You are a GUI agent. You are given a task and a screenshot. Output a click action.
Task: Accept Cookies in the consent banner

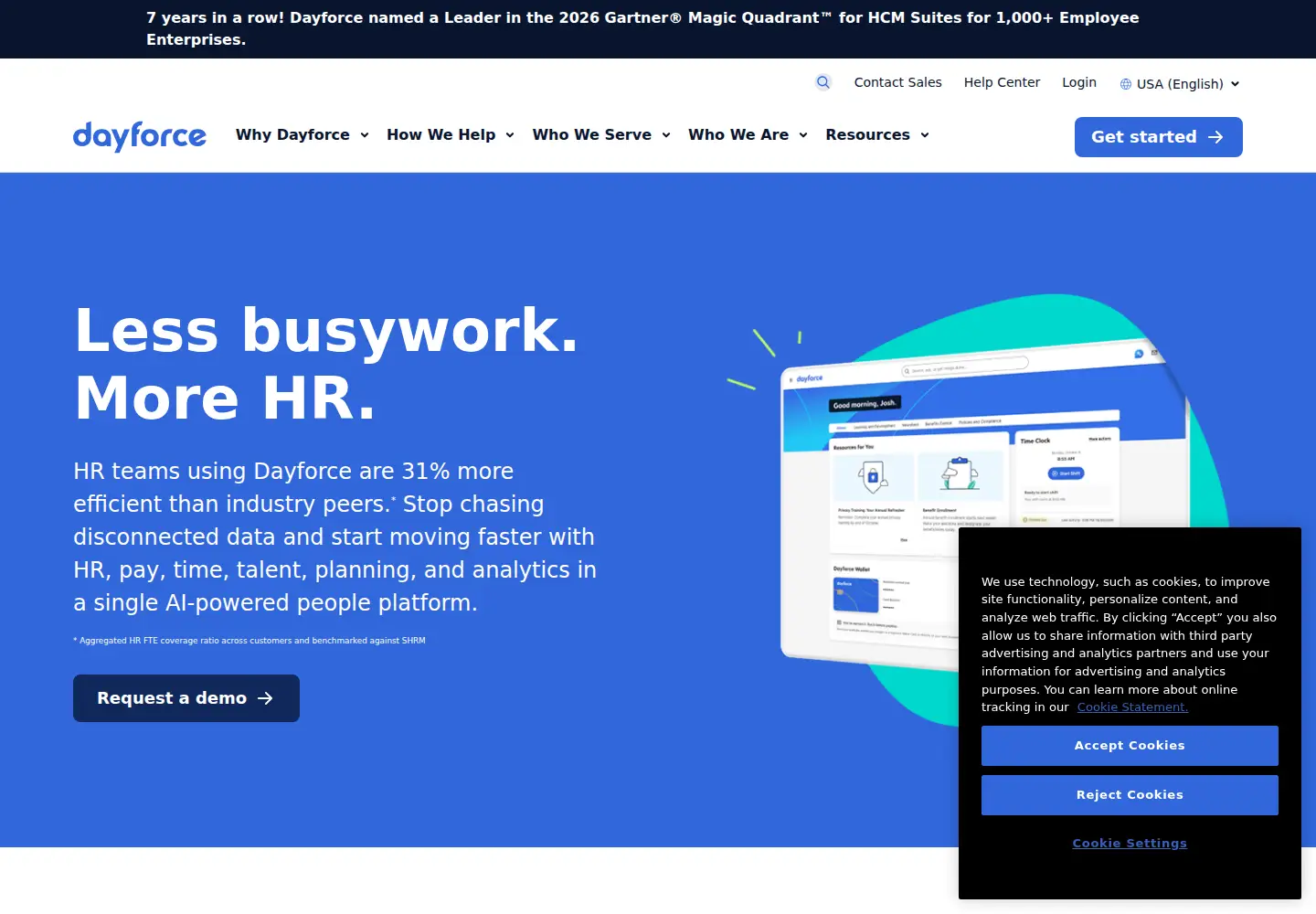pyautogui.click(x=1130, y=746)
